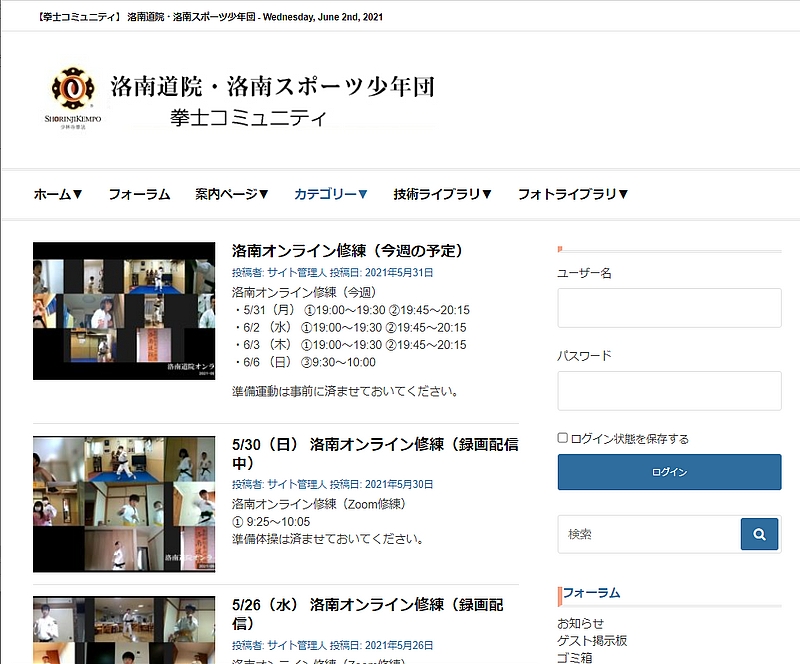Screen dimensions: 800x664
Task: Open the ゲスト掲示板 forum link
Action: click(x=592, y=641)
